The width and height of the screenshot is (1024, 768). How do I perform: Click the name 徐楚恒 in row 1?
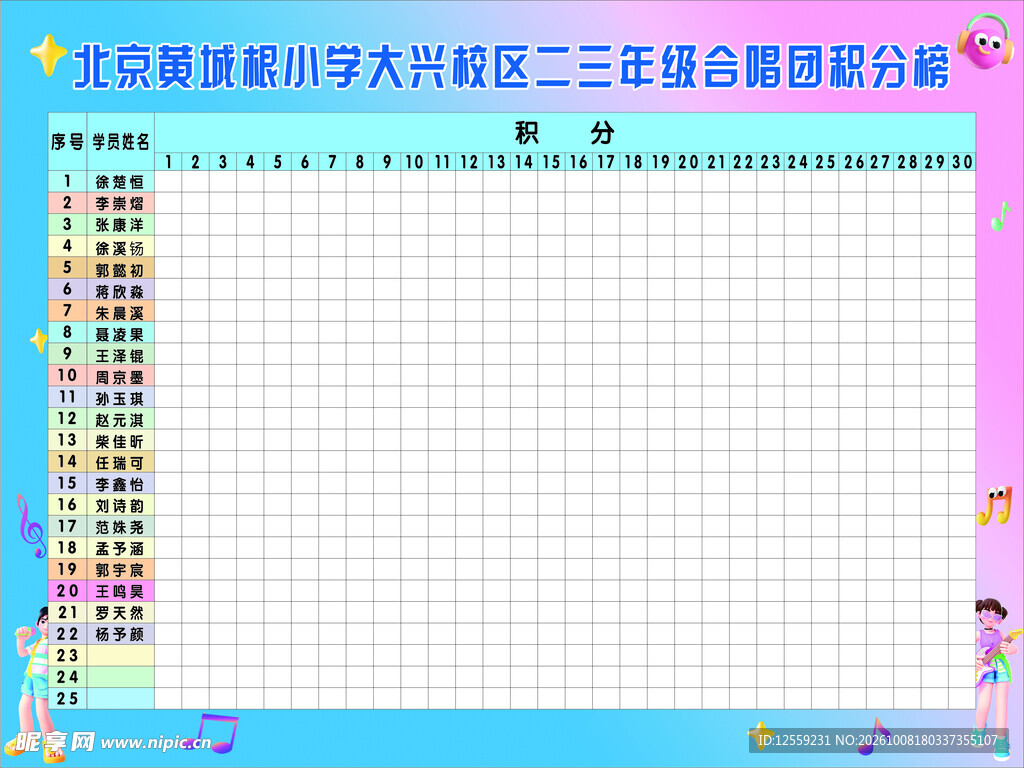click(x=120, y=182)
